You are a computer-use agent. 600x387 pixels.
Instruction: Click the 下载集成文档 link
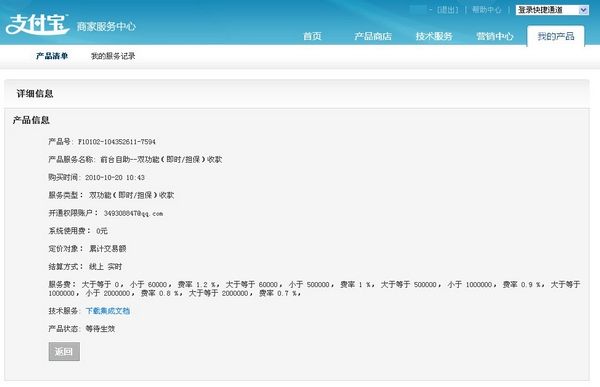click(x=108, y=311)
